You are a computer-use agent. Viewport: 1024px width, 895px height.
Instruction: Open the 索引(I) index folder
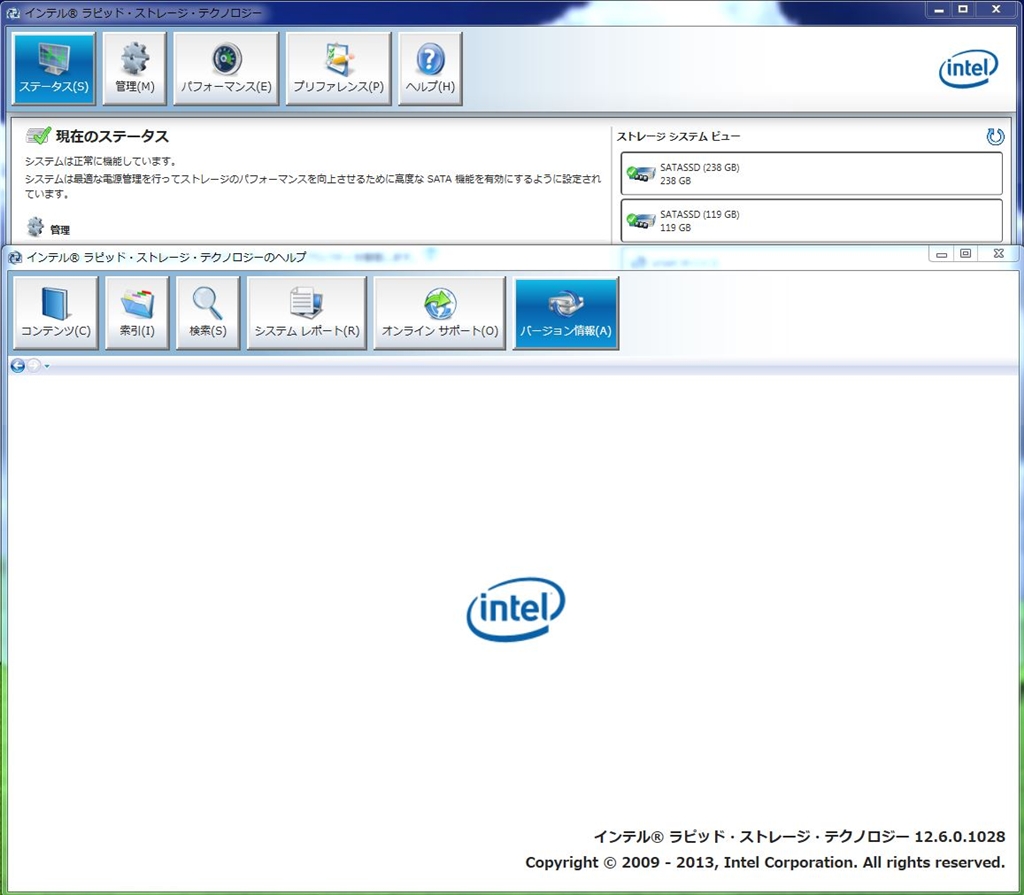137,313
